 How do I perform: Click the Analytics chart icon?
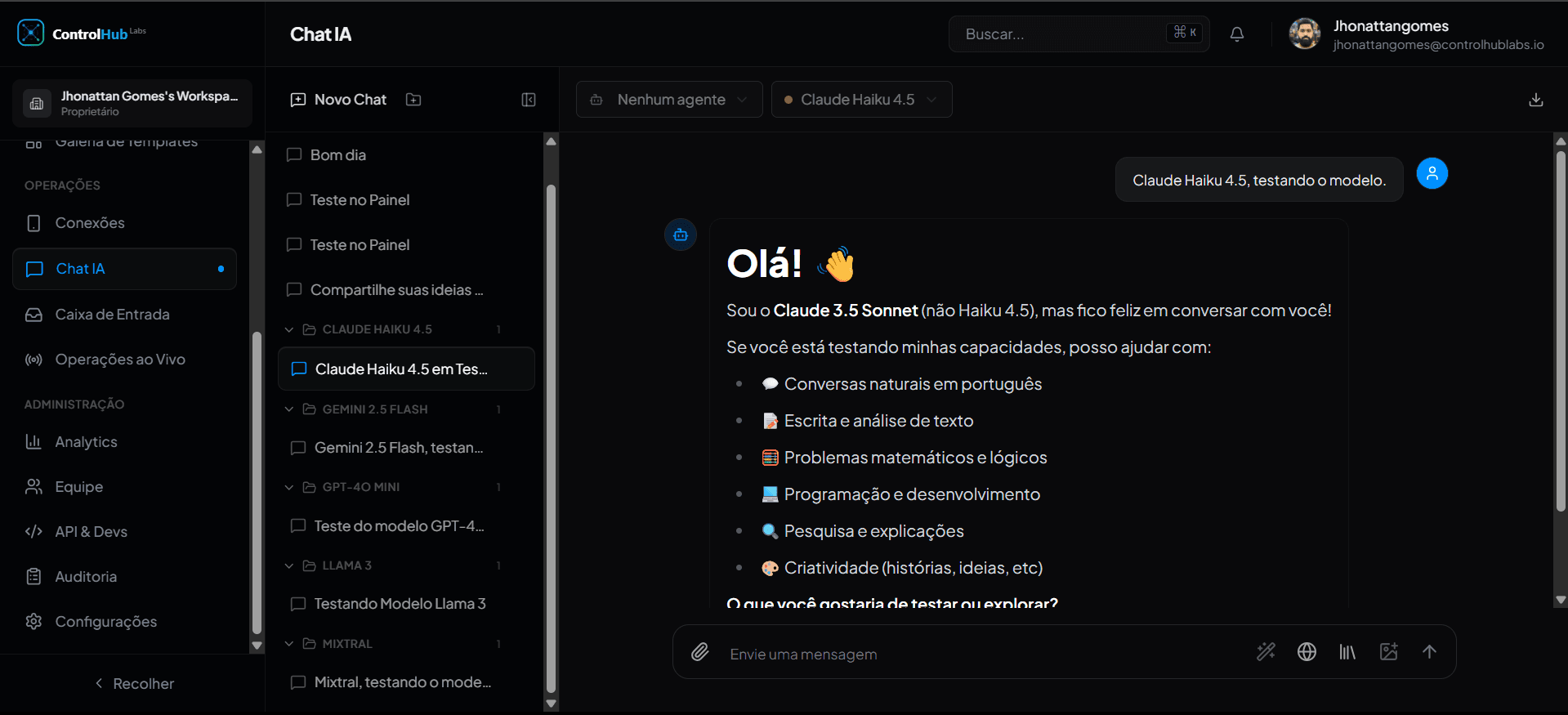pos(34,442)
